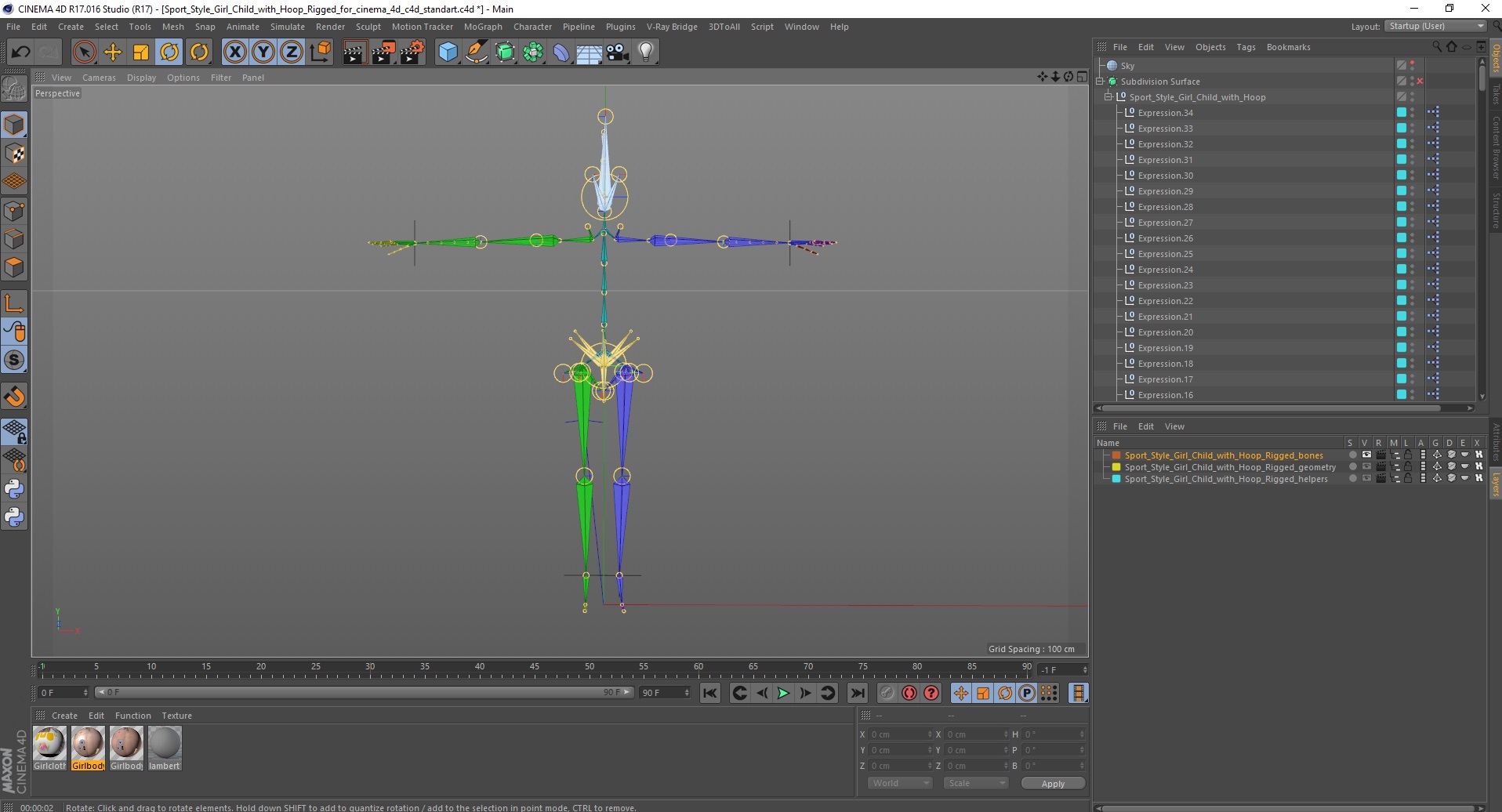1502x812 pixels.
Task: Activate the Scale tool
Action: click(x=141, y=53)
